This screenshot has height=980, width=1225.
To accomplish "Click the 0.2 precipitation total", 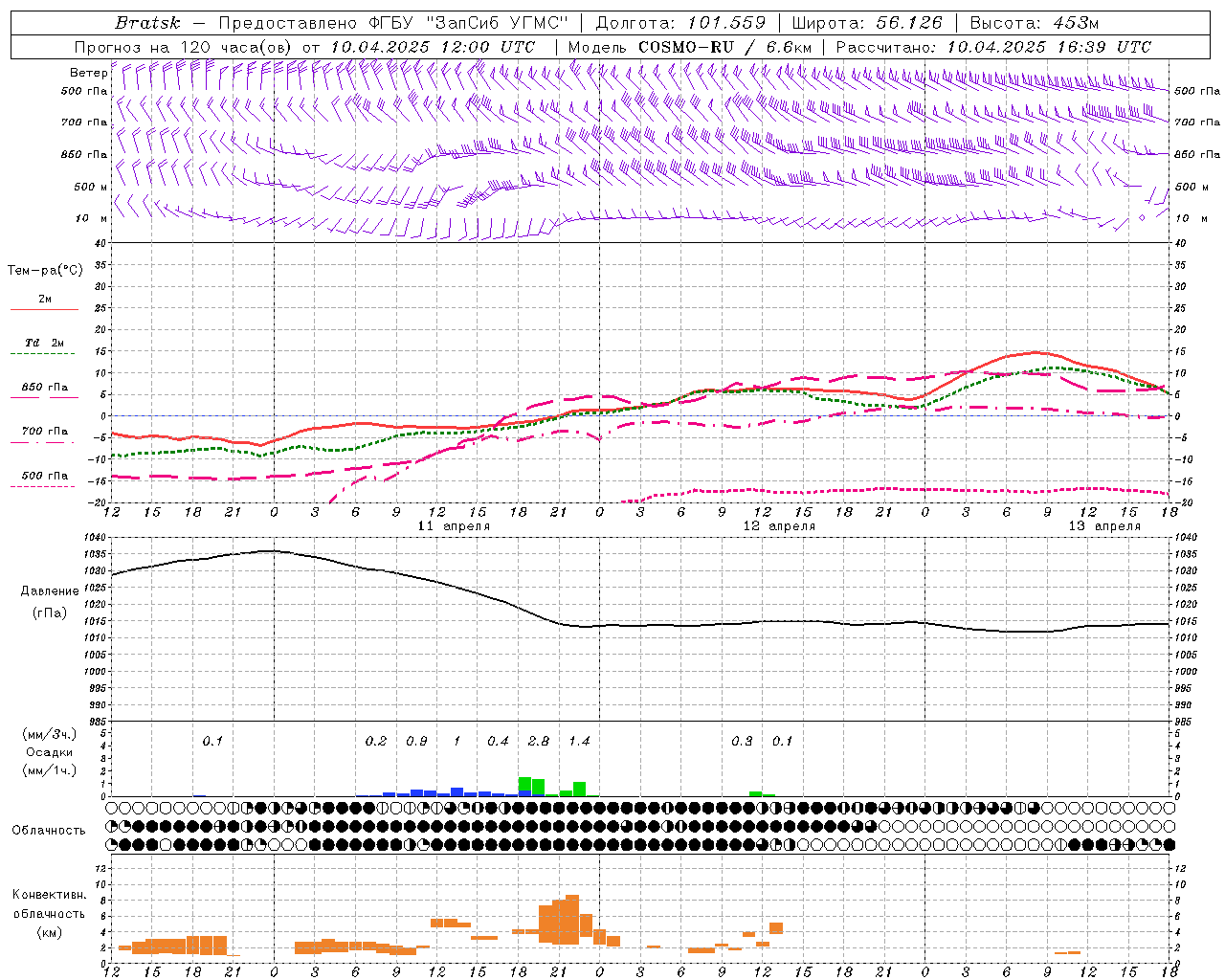I will [x=376, y=741].
